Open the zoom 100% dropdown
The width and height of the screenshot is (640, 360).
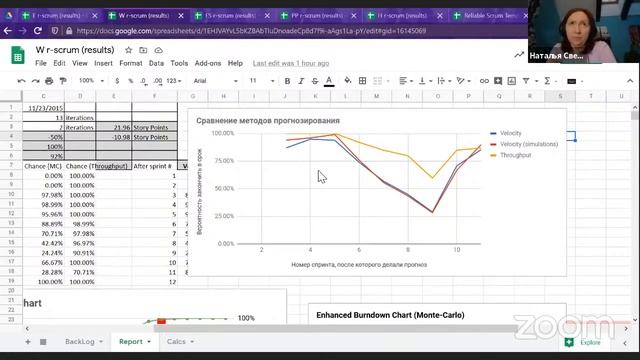pyautogui.click(x=91, y=81)
